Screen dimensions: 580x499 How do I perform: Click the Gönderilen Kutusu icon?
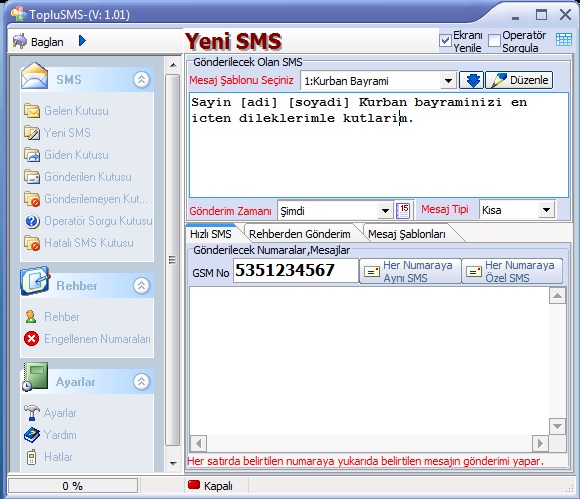32,177
